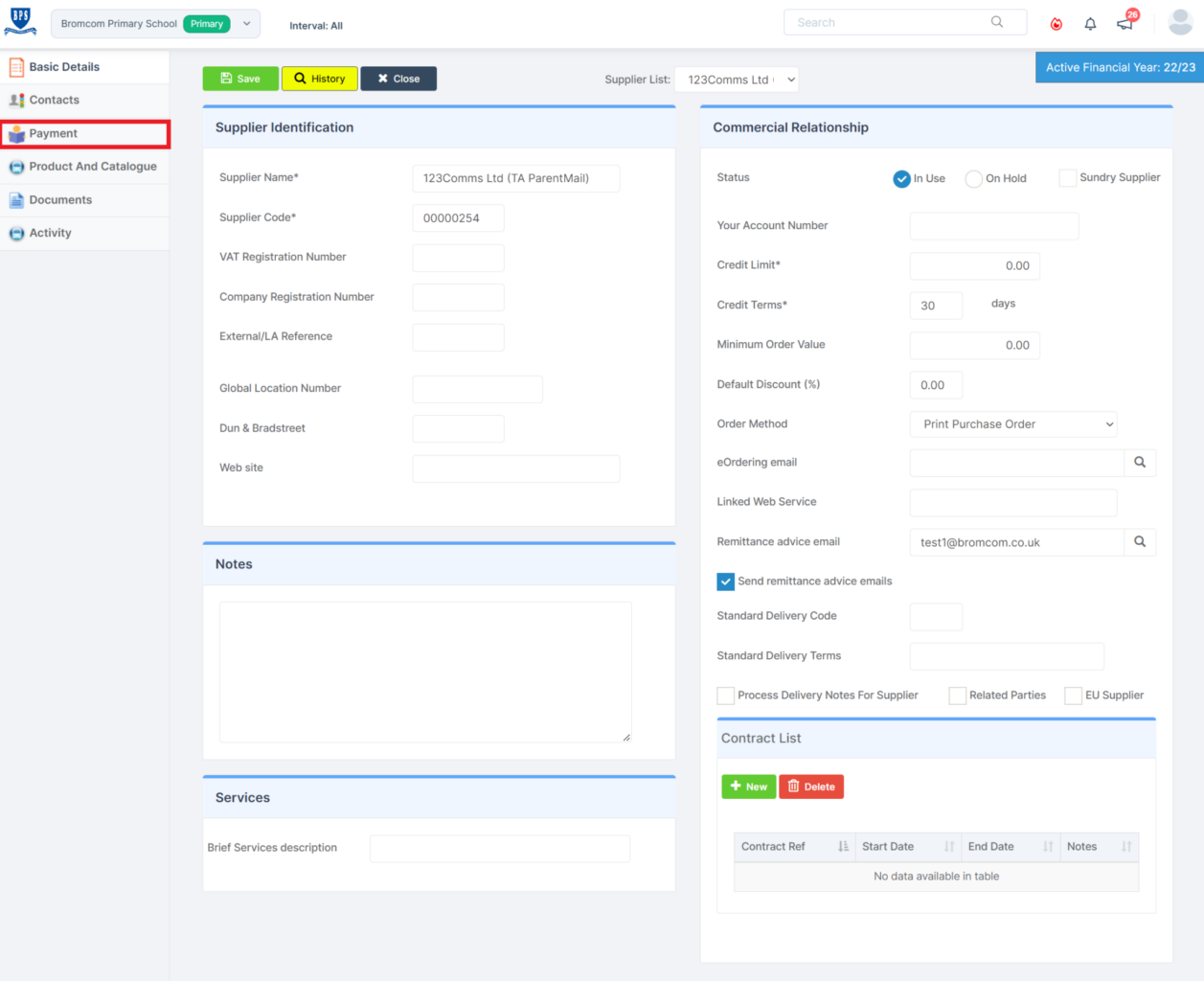Click the Payment sidebar icon
This screenshot has width=1204, height=981.
(x=16, y=134)
